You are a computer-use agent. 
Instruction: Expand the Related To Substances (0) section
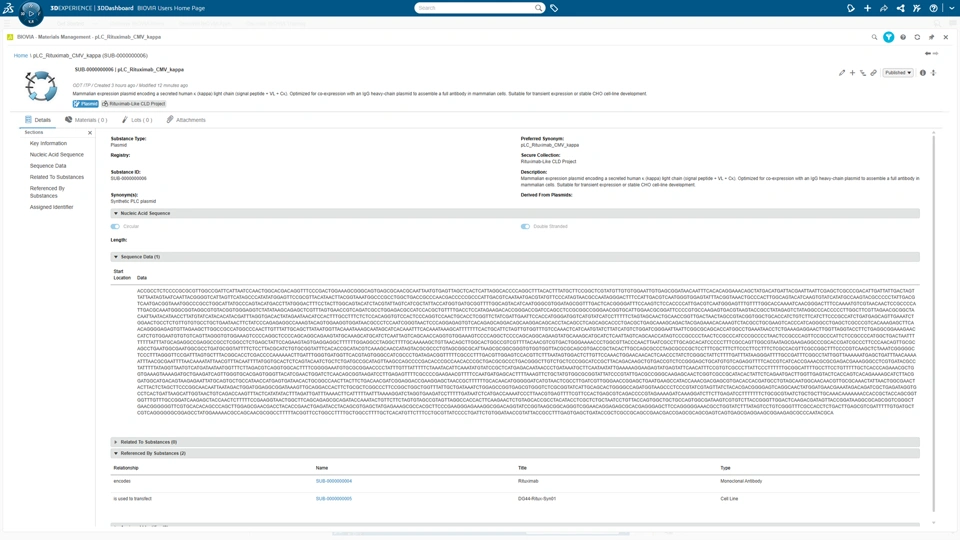515,442
